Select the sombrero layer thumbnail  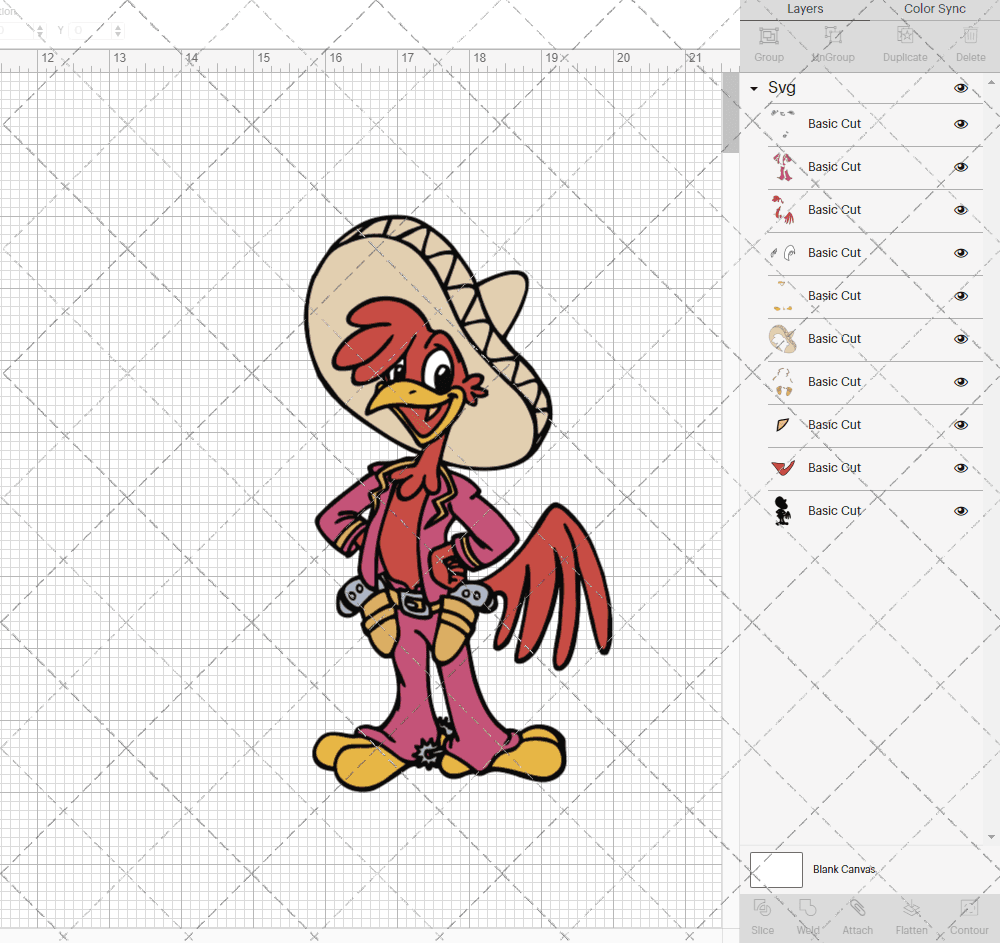pyautogui.click(x=783, y=339)
